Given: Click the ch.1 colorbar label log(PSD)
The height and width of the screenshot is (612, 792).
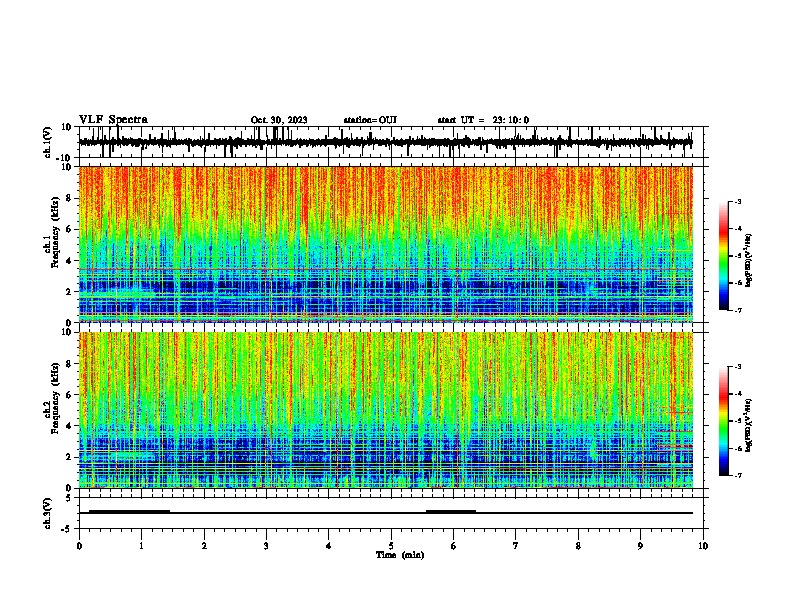Looking at the screenshot, I should [x=749, y=260].
